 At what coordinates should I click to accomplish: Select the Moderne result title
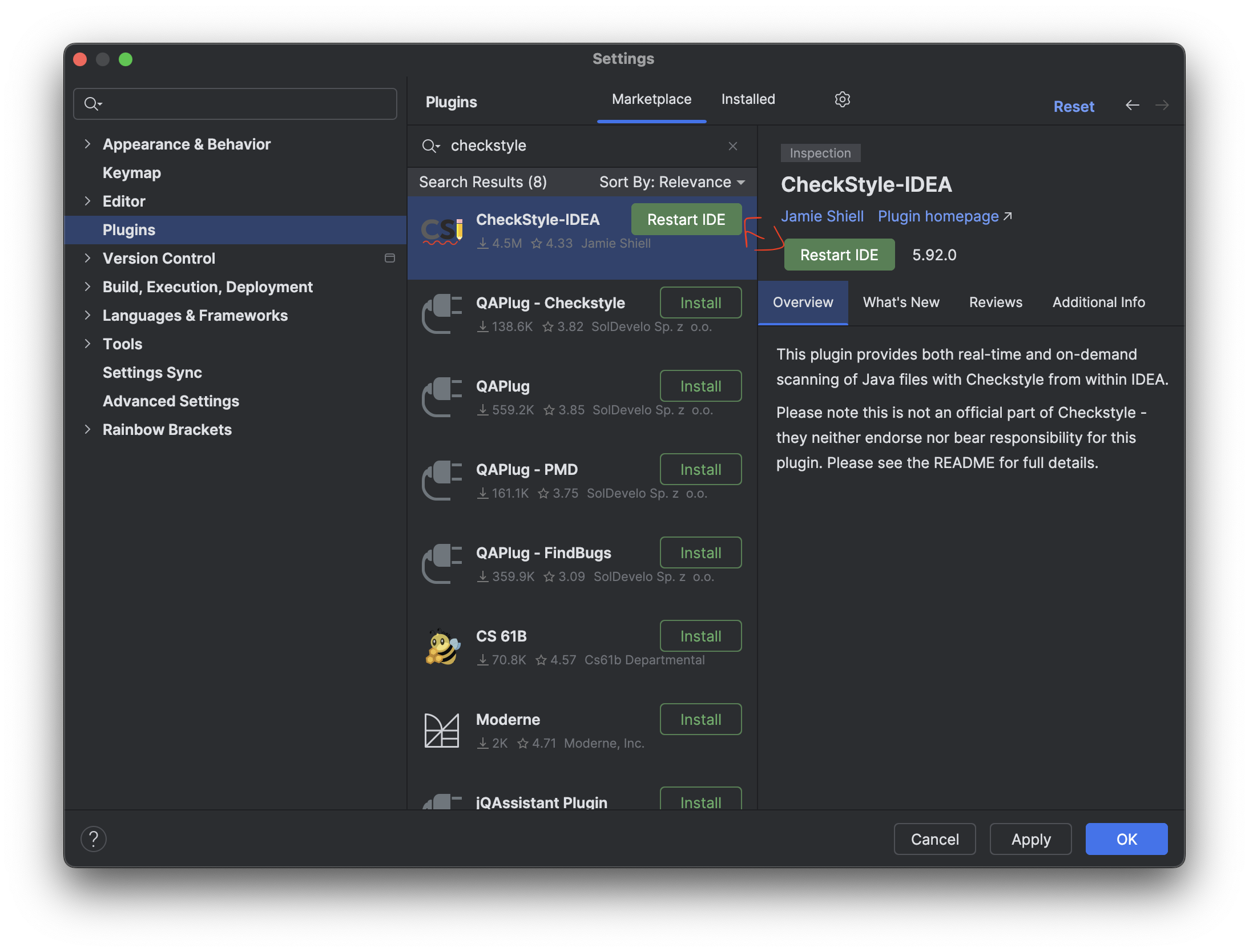(508, 719)
